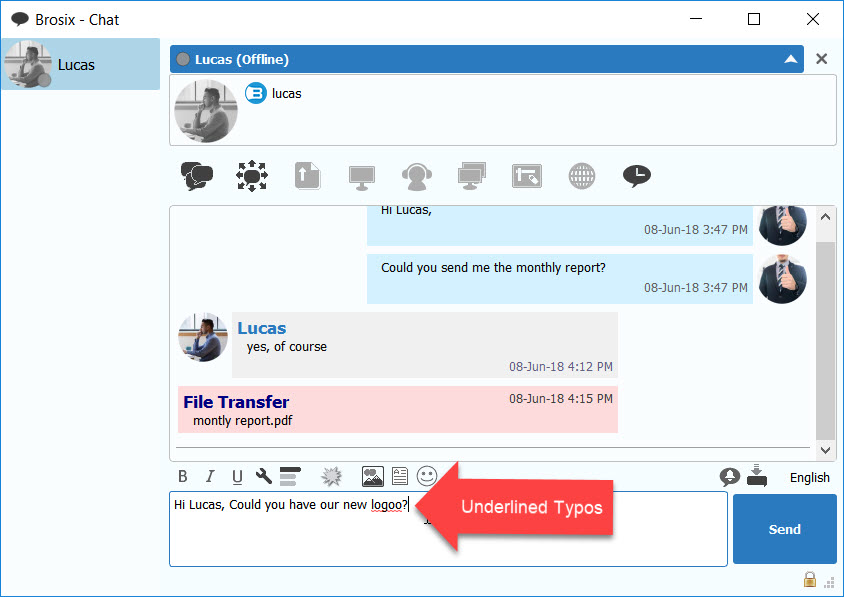Click the sender avatar beside monthly report message
The height and width of the screenshot is (597, 844).
coord(782,279)
